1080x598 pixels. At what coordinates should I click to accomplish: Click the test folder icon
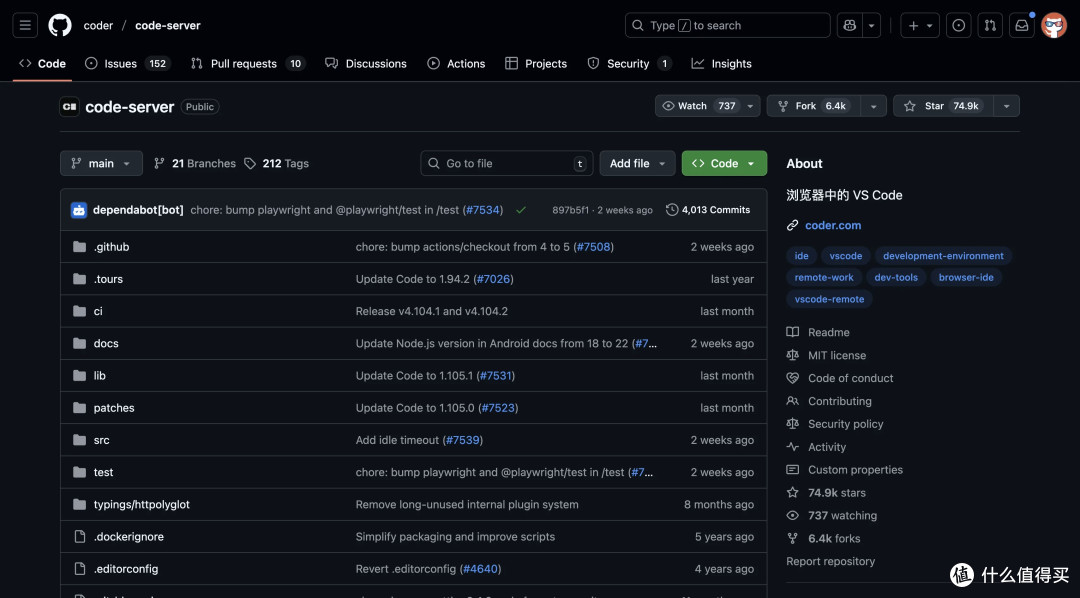click(x=80, y=472)
